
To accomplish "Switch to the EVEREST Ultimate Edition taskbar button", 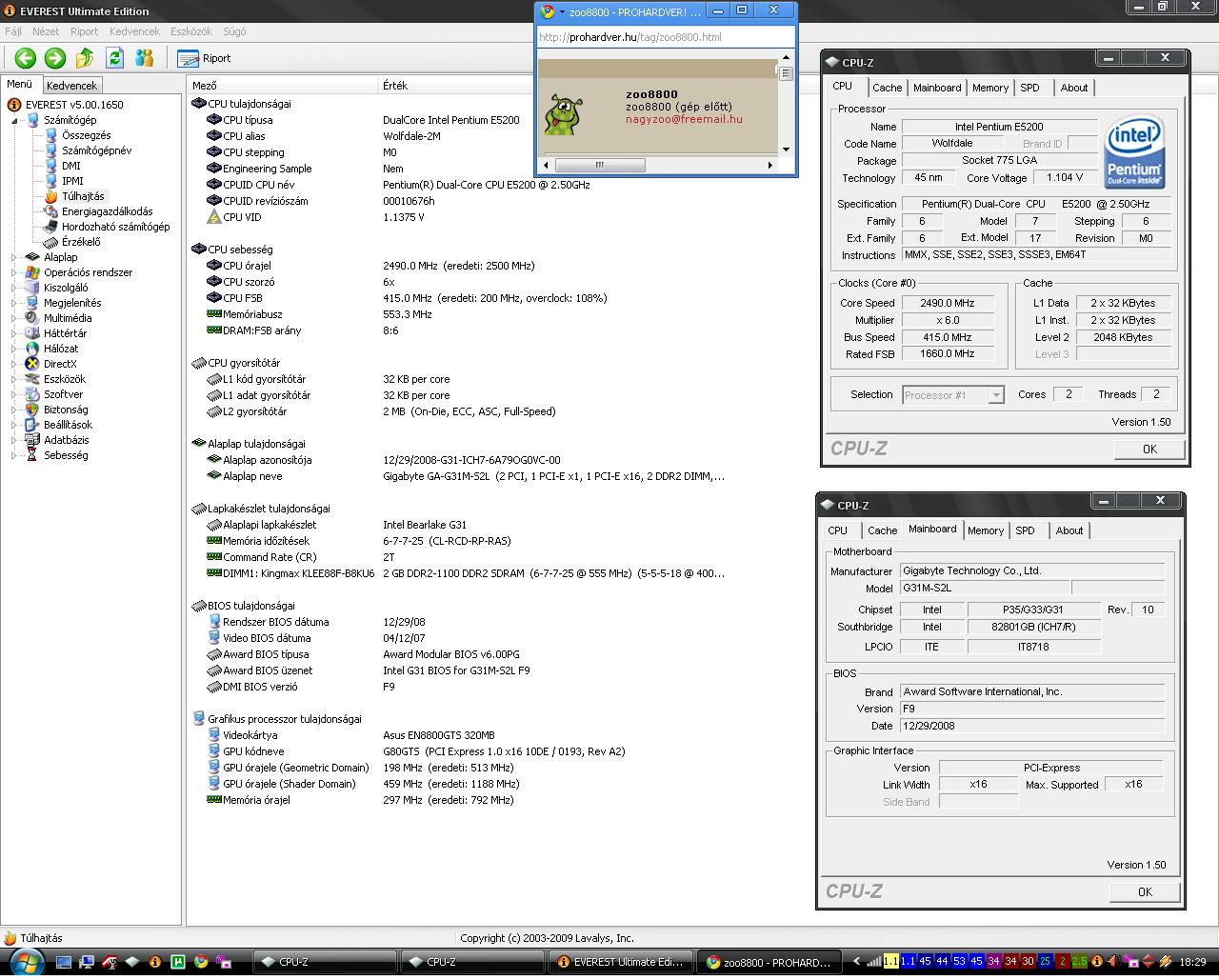I will (x=620, y=962).
